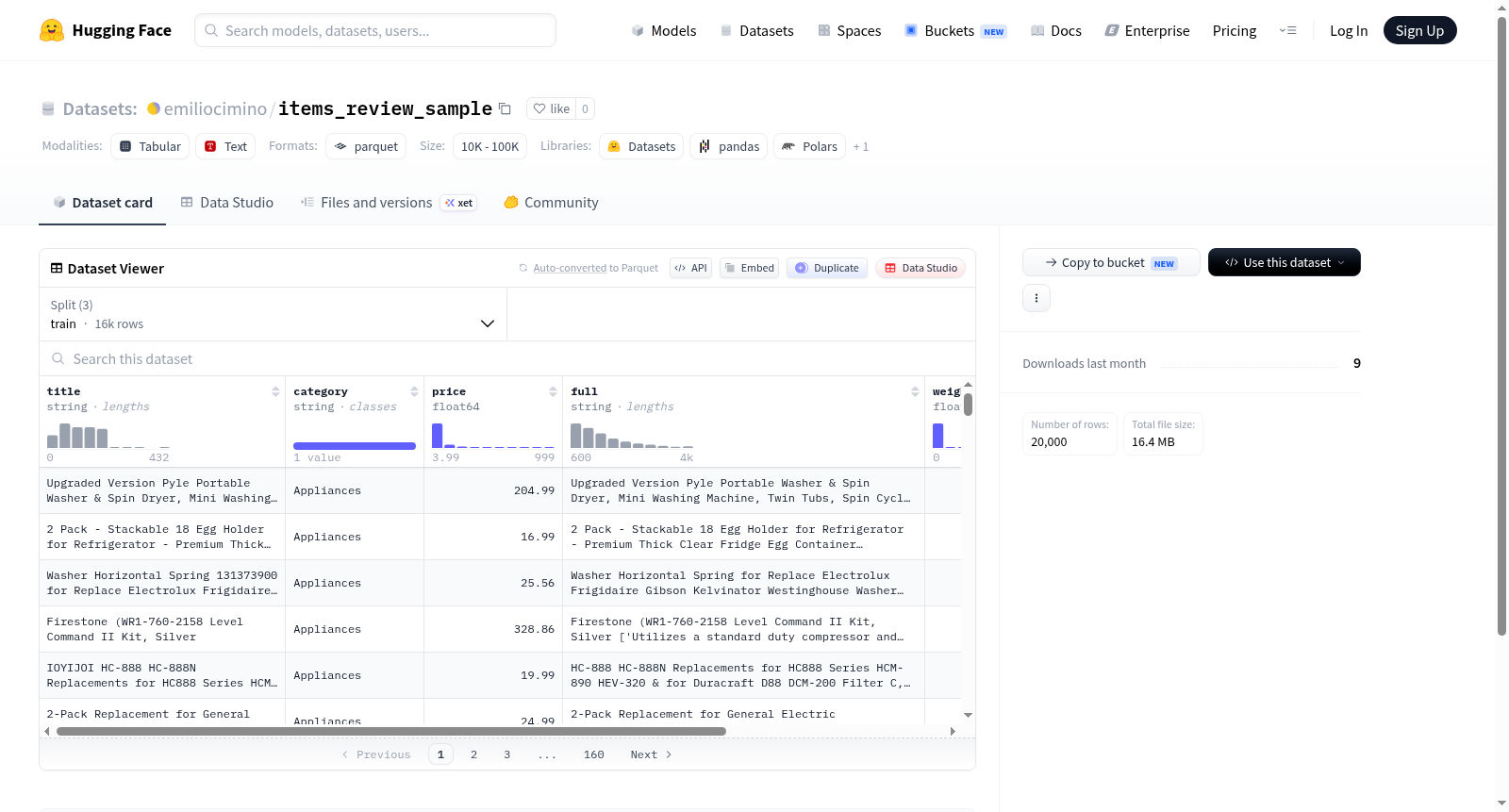Go to page 2 of the dataset
The image size is (1509, 812).
point(473,754)
